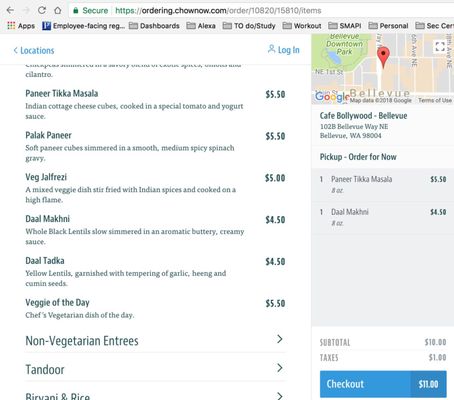Image resolution: width=454 pixels, height=400 pixels.
Task: Open the Apps grid icon in bookmarks bar
Action: coord(11,26)
